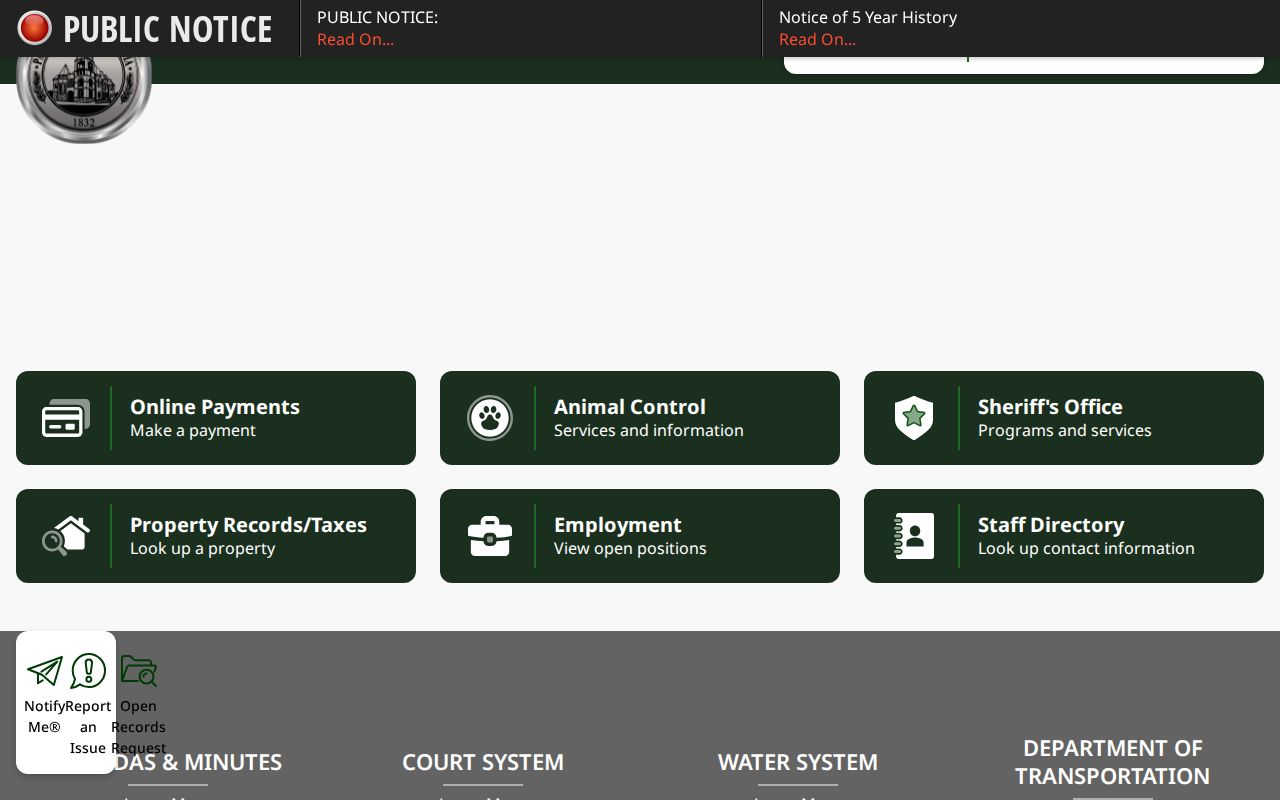Click the Sheriff's Office badge icon
This screenshot has height=800, width=1280.
pos(914,418)
